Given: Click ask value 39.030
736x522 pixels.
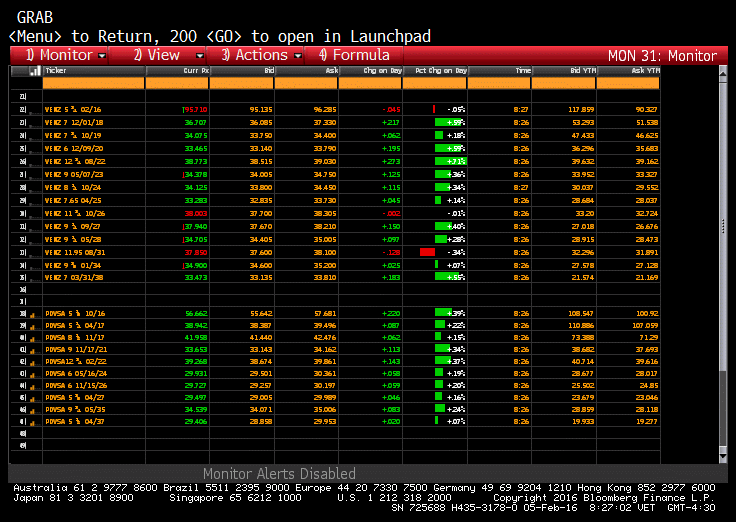Looking at the screenshot, I should 325,161.
